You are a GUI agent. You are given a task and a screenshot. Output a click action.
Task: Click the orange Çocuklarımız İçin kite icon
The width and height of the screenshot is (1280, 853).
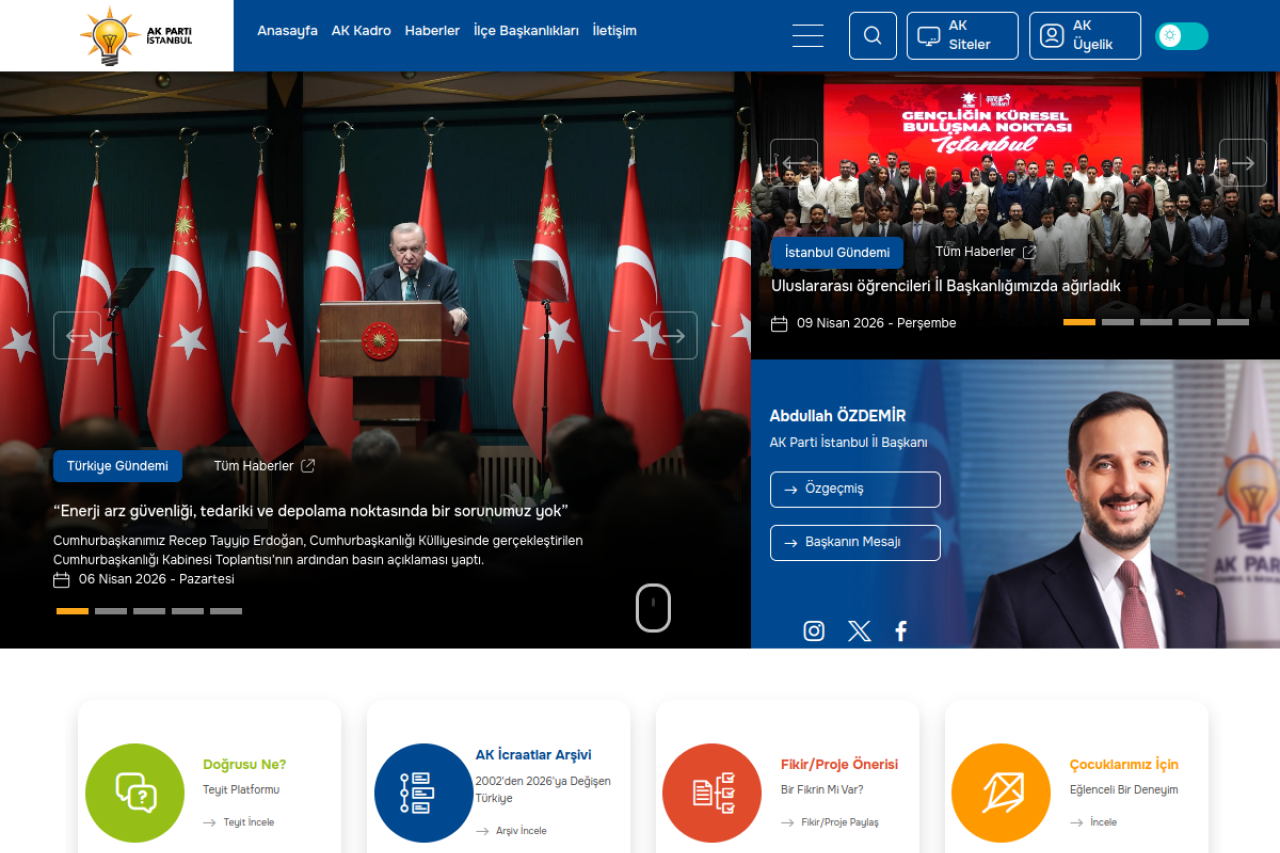pos(1001,793)
